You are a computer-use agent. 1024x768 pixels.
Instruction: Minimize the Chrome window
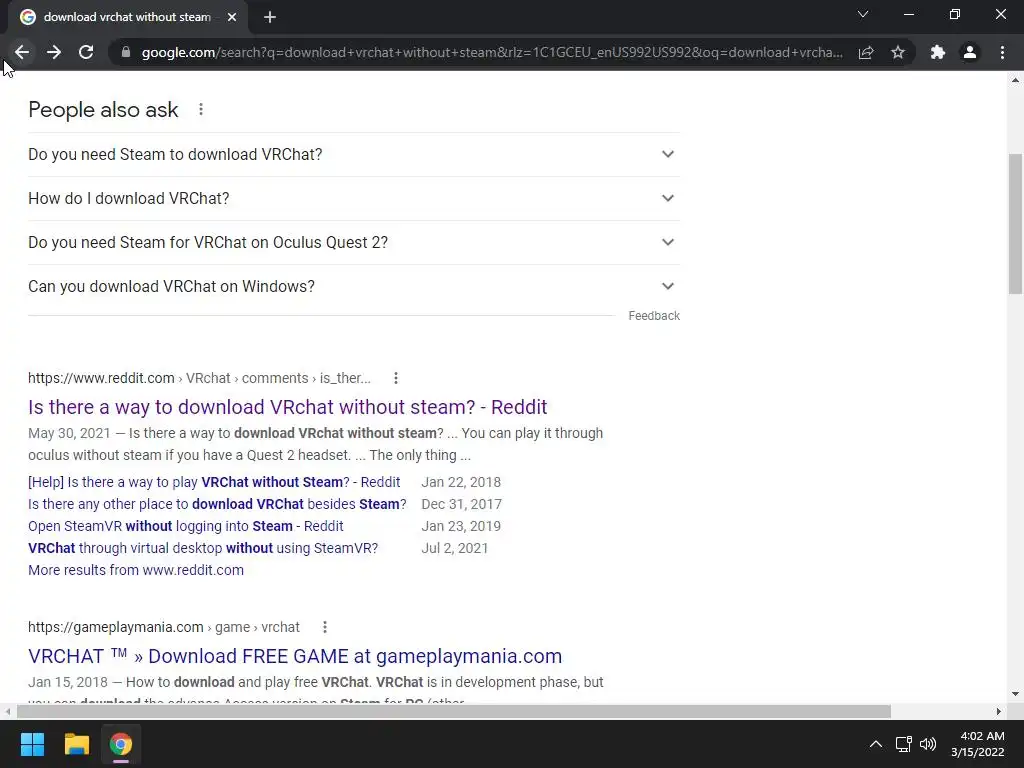click(x=908, y=14)
